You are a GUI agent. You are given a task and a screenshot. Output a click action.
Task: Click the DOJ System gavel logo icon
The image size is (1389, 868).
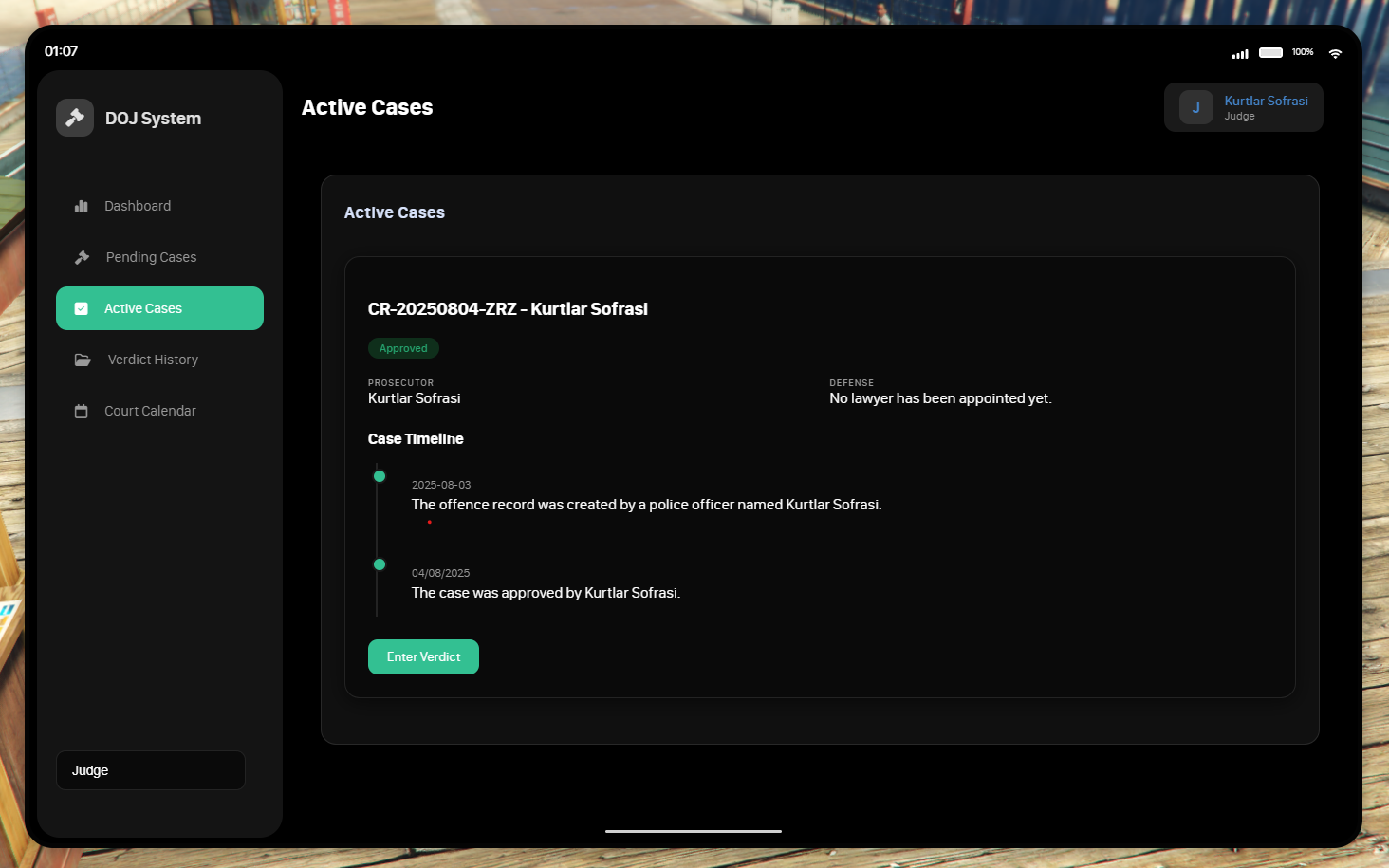coord(75,118)
